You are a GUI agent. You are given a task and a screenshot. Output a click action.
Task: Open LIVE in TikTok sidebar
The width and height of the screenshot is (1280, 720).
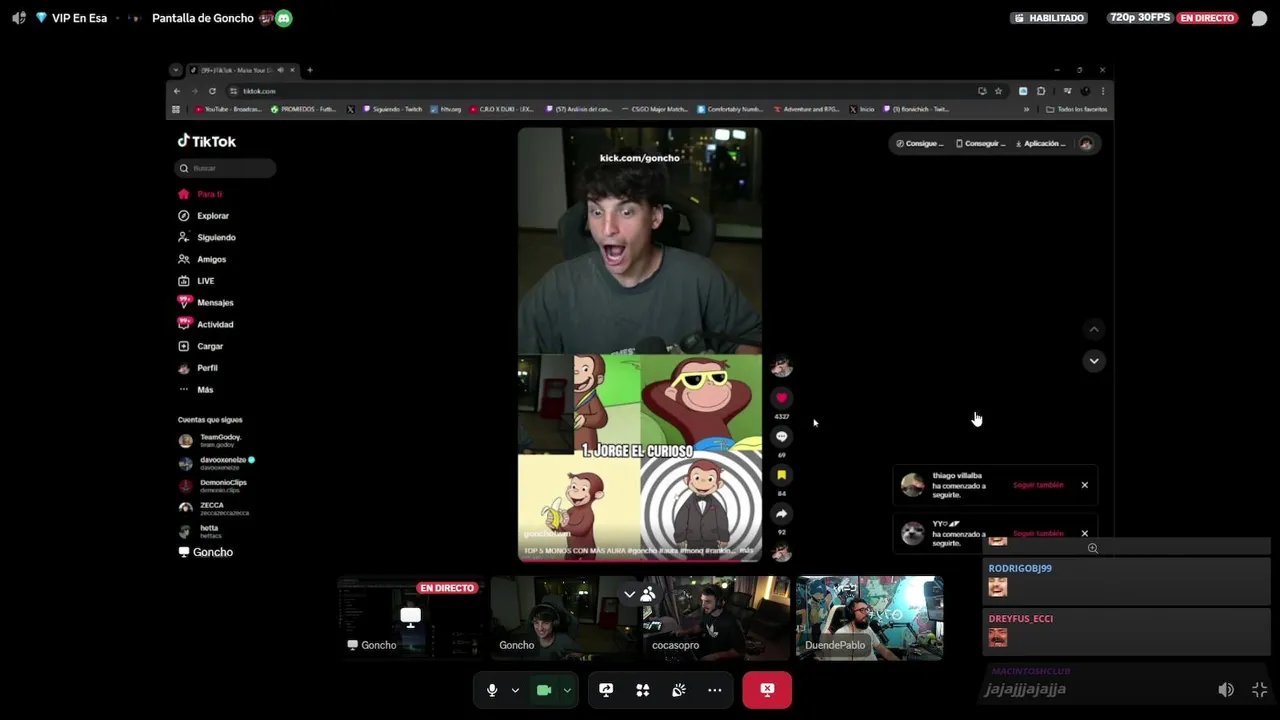point(205,281)
